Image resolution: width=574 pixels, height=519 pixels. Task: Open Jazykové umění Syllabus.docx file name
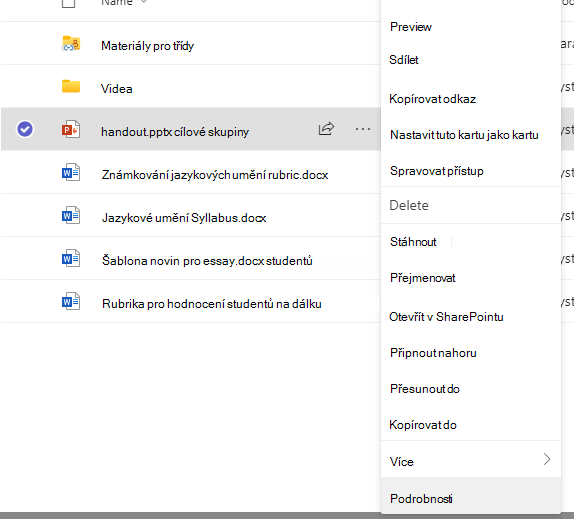tap(184, 218)
